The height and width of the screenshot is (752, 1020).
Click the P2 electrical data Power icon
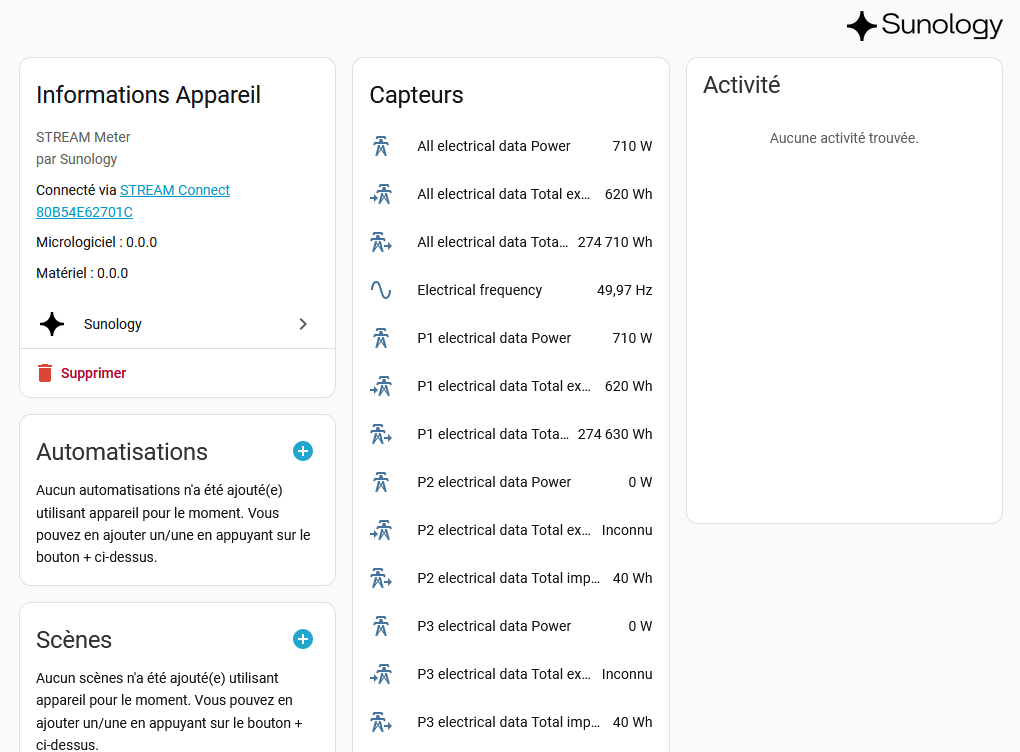tap(380, 482)
